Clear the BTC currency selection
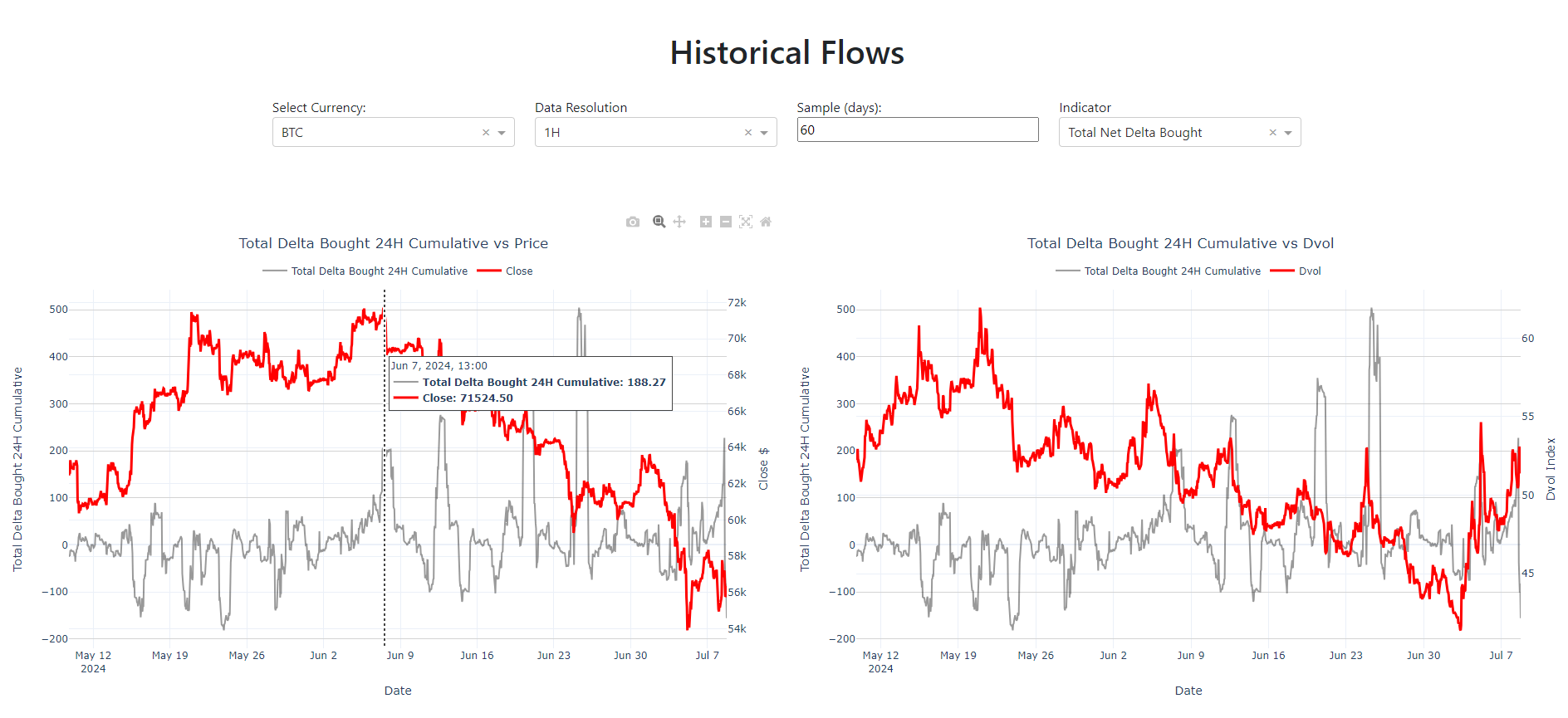This screenshot has width=1568, height=718. point(486,133)
